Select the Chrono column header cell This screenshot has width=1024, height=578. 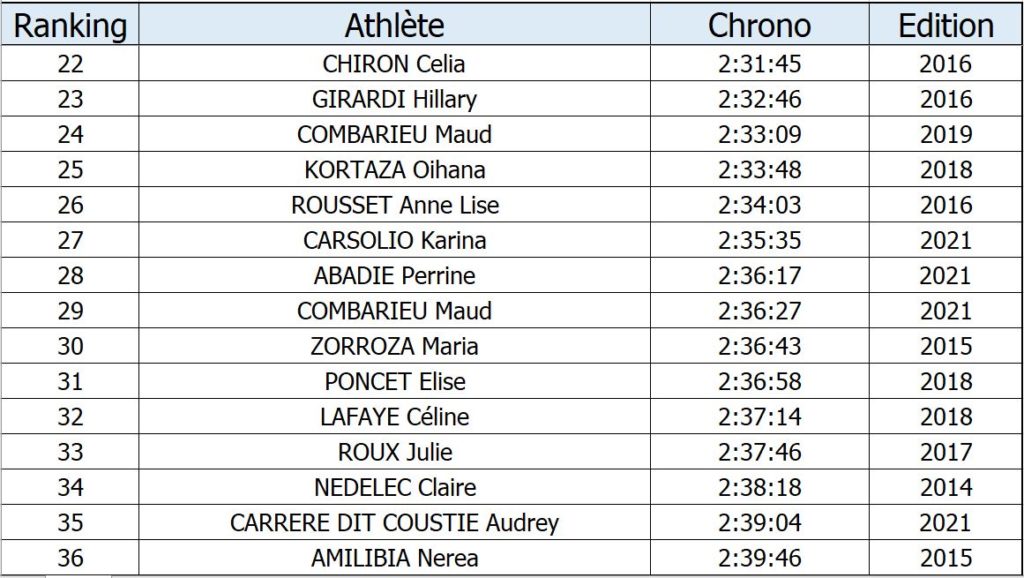point(760,25)
